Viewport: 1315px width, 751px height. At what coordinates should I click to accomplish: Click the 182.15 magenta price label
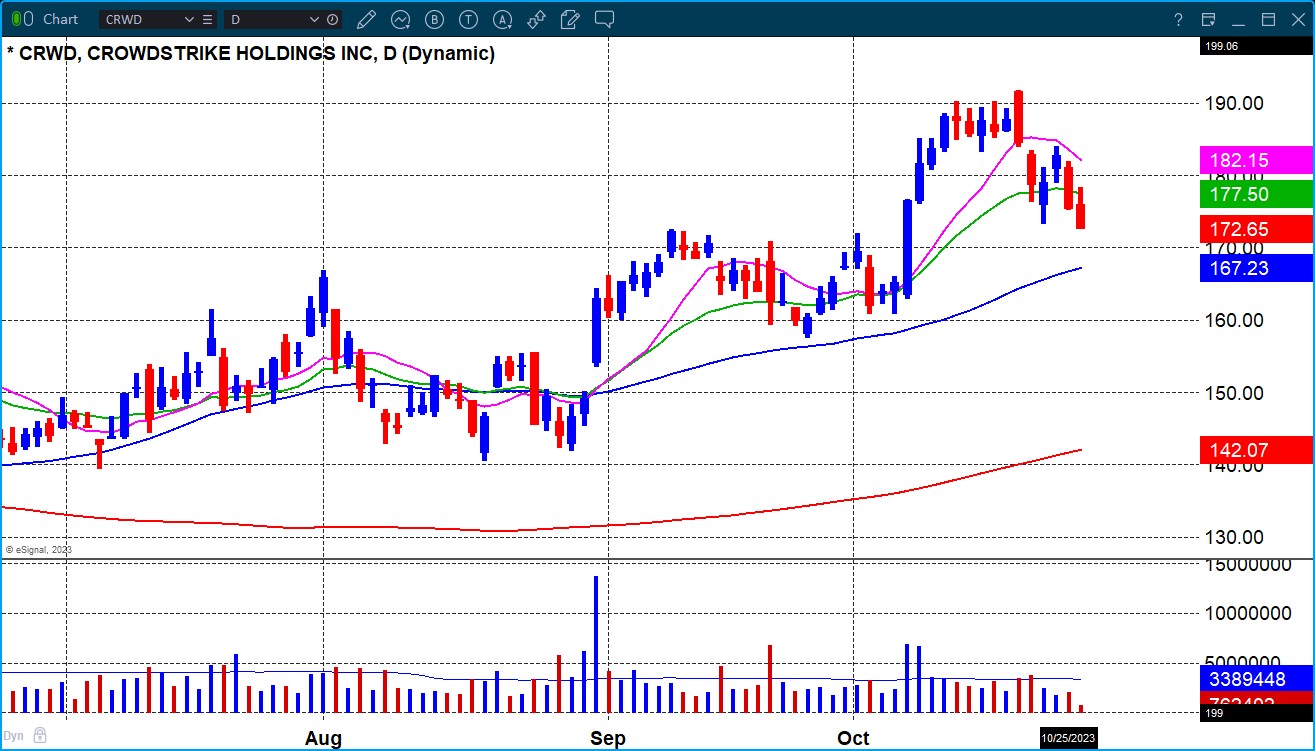(x=1256, y=160)
